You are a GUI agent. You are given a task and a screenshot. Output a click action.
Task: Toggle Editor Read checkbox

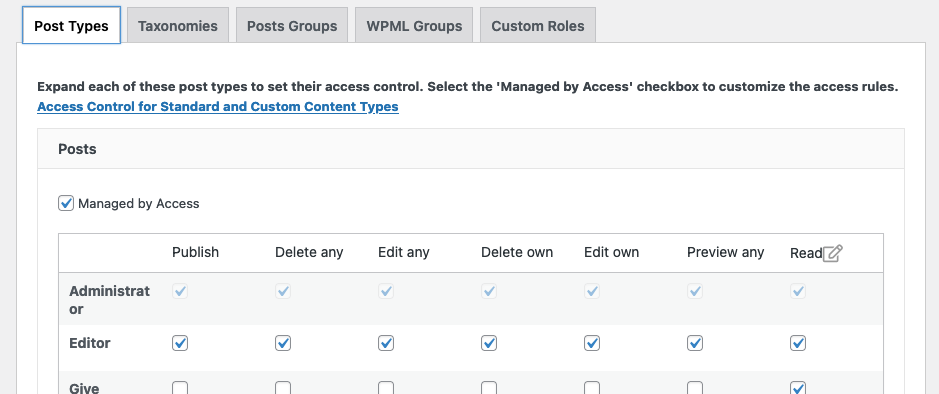tap(798, 343)
